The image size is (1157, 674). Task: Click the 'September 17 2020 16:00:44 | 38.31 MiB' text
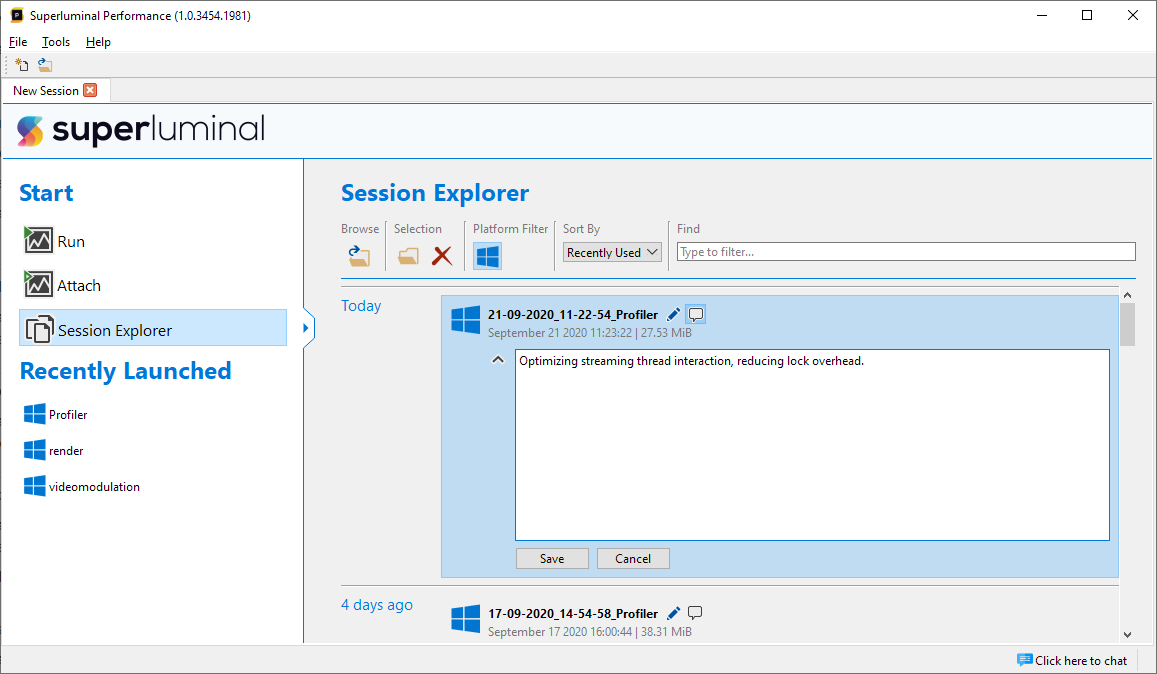(590, 632)
